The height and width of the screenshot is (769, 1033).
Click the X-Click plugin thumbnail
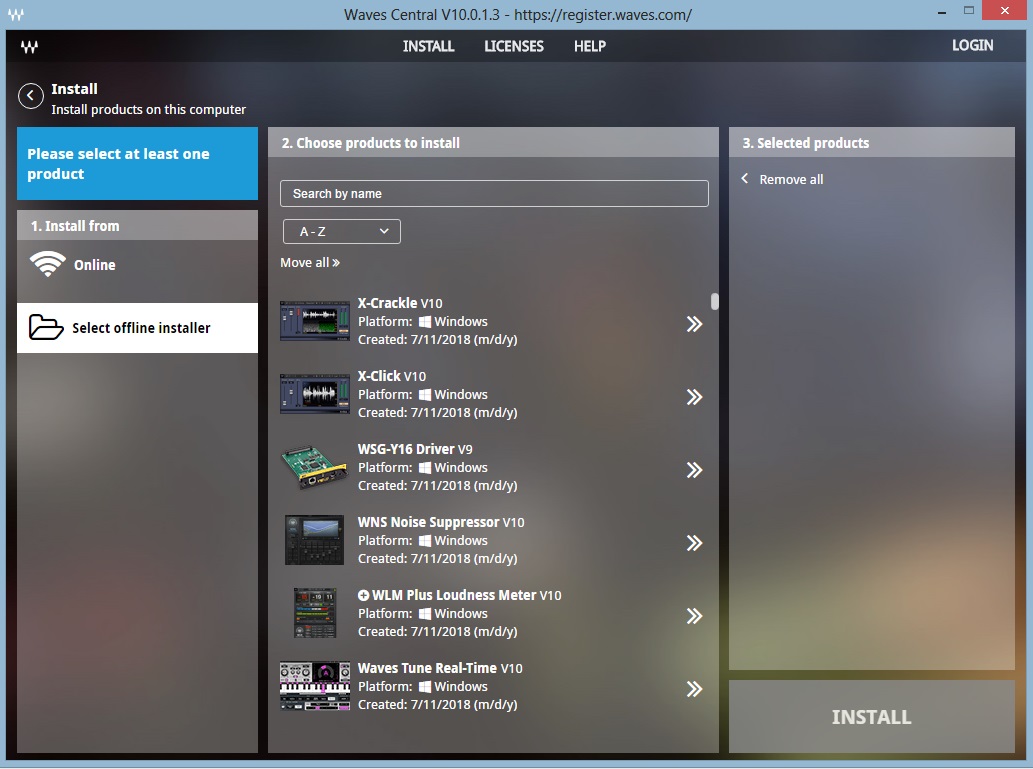point(315,394)
